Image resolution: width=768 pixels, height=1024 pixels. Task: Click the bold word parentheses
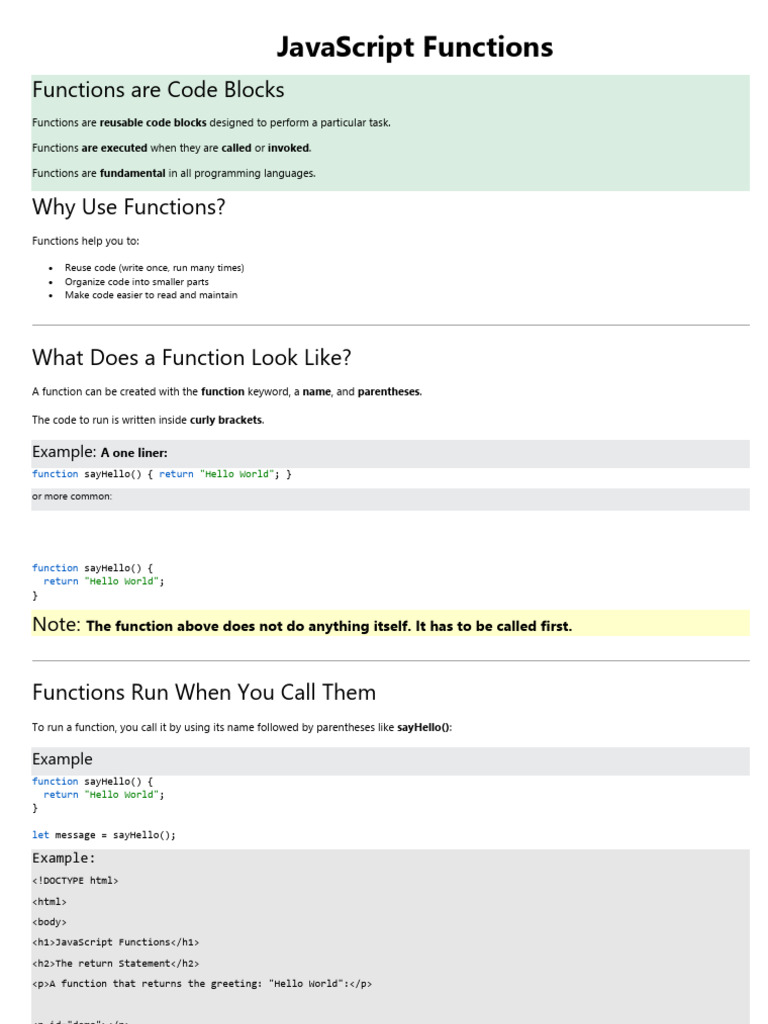tap(389, 392)
